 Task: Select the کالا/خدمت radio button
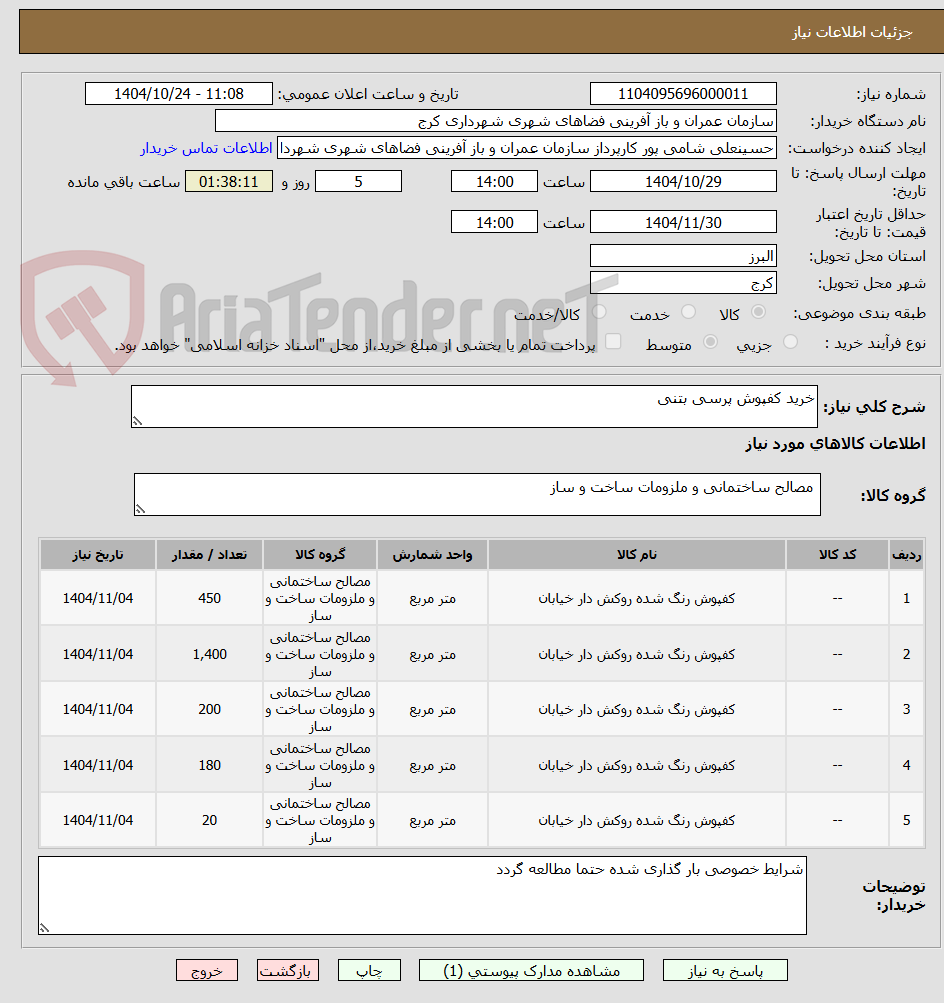[598, 312]
